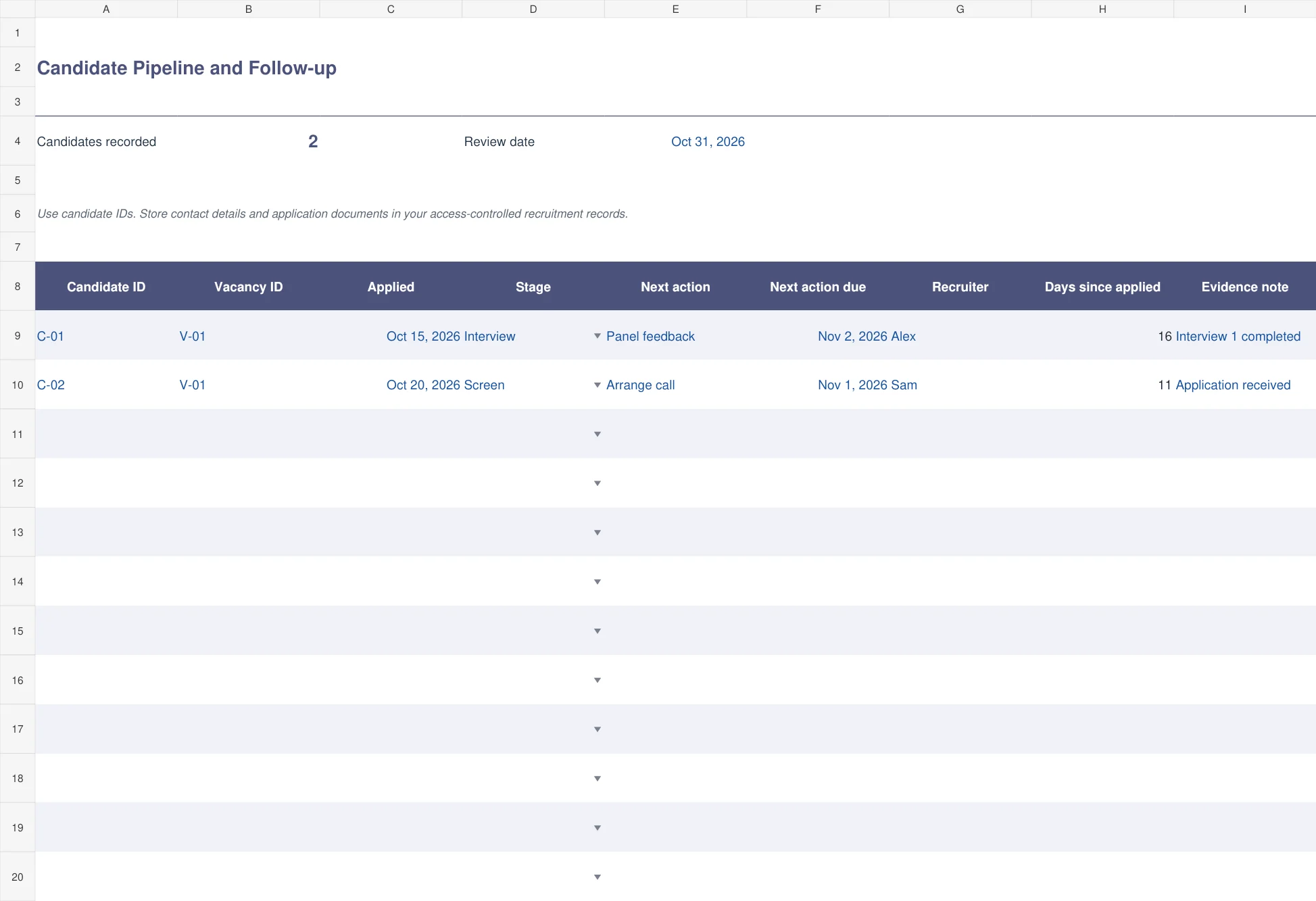The image size is (1316, 901).
Task: Click the 'Candidate Pipeline and Follow-up' title
Action: [187, 68]
